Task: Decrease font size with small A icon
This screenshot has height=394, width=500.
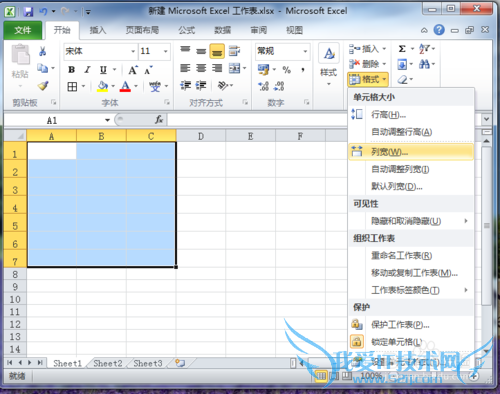Action: [148, 70]
